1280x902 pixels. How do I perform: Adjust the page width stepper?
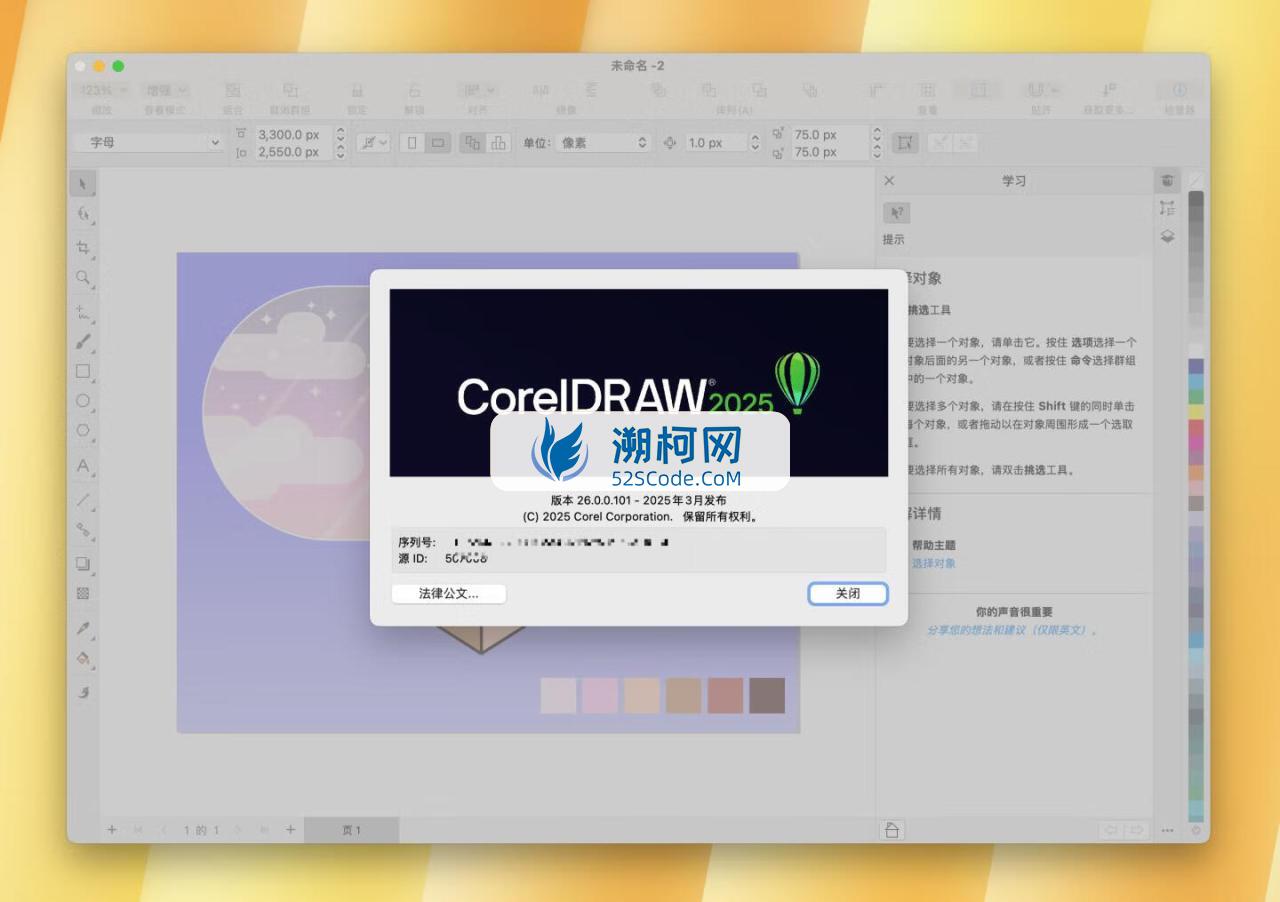(340, 134)
